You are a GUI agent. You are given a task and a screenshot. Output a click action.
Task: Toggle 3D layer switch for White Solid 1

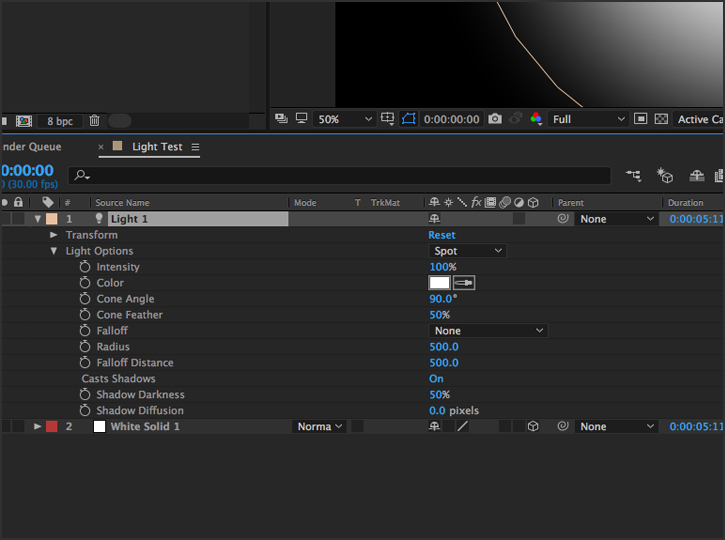pos(533,426)
